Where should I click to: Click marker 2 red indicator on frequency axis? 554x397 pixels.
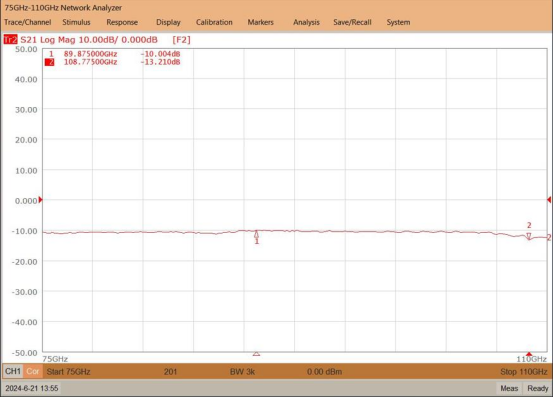pos(529,354)
